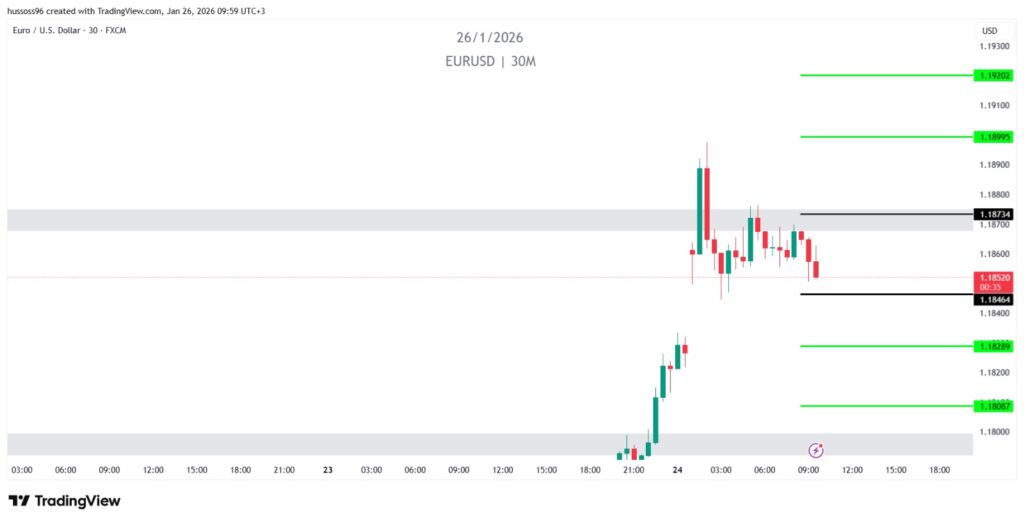Click the black 1.18734 price tag
This screenshot has width=1024, height=522.
pyautogui.click(x=993, y=214)
